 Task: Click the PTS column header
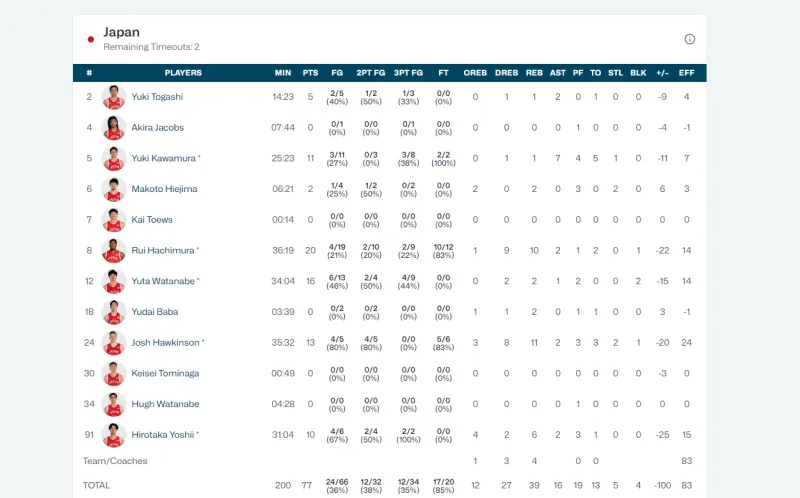click(x=310, y=73)
